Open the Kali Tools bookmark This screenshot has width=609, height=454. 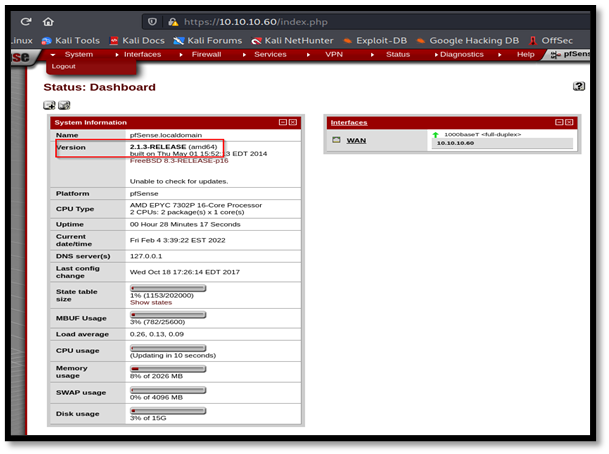click(71, 40)
